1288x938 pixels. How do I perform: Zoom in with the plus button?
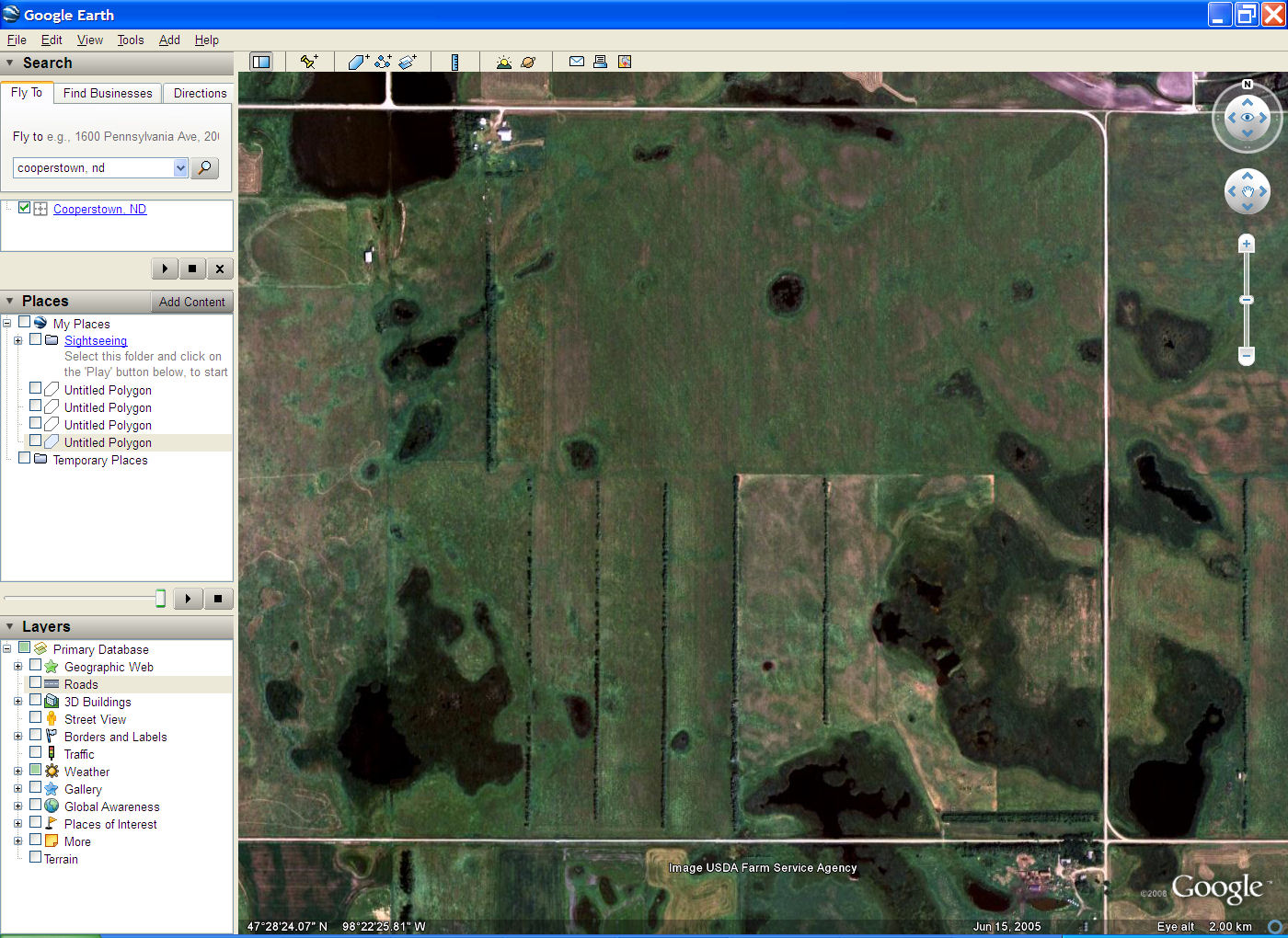tap(1247, 244)
